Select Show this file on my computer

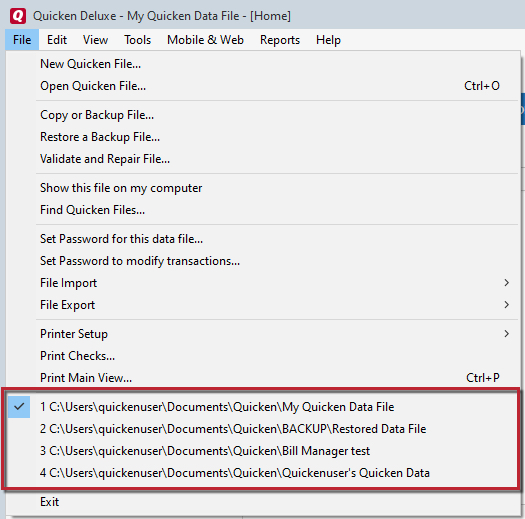(262, 188)
